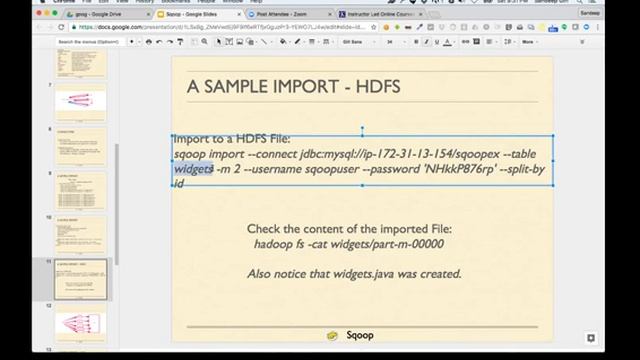
Task: Toggle italic formatting
Action: click(x=427, y=42)
